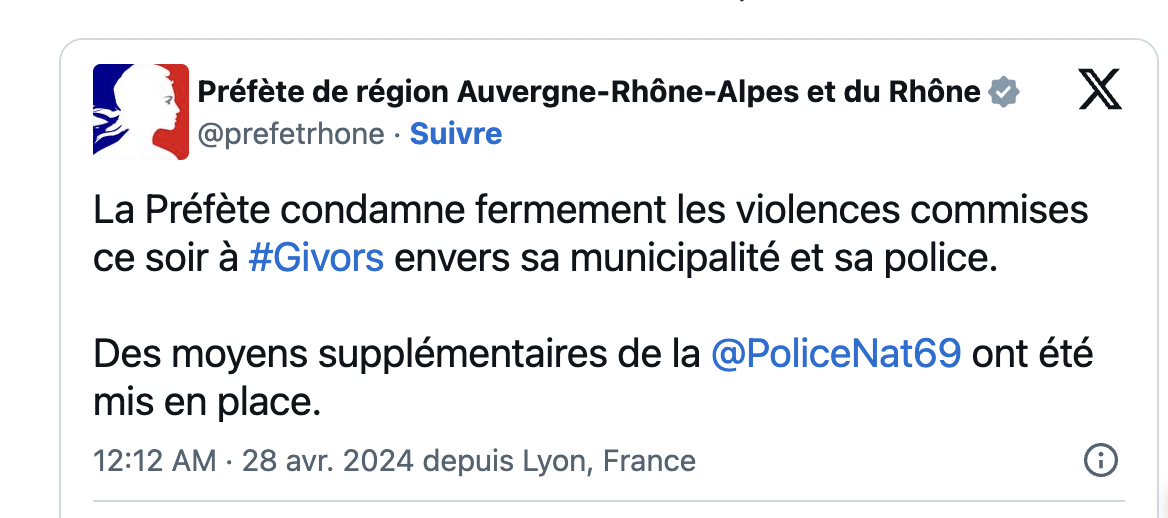Follow the account via Suivre
Image resolution: width=1168 pixels, height=518 pixels.
(x=456, y=134)
